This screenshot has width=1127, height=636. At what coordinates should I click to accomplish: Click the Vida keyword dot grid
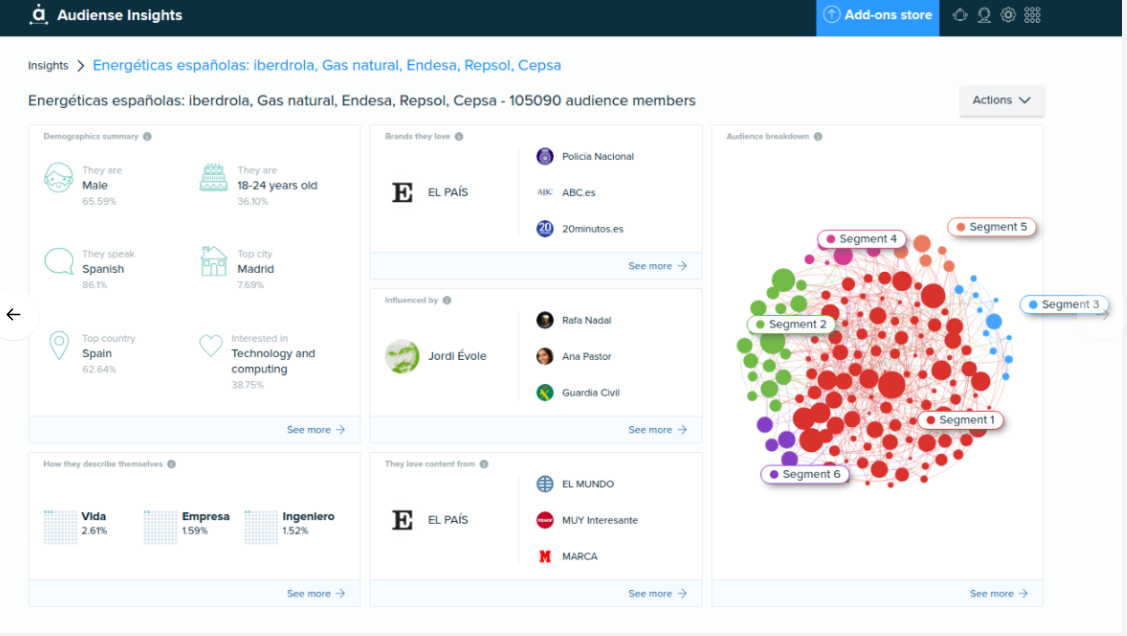(x=60, y=527)
